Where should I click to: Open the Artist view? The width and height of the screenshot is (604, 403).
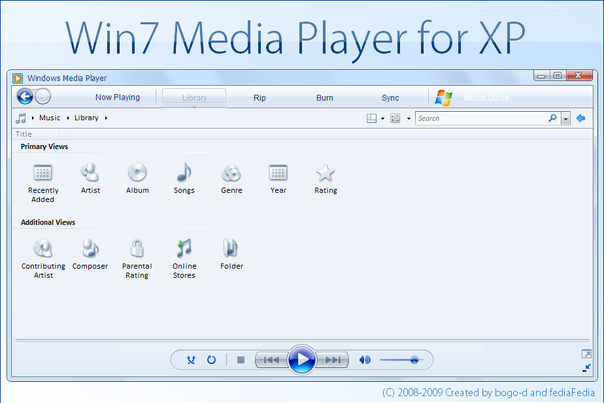[x=90, y=178]
